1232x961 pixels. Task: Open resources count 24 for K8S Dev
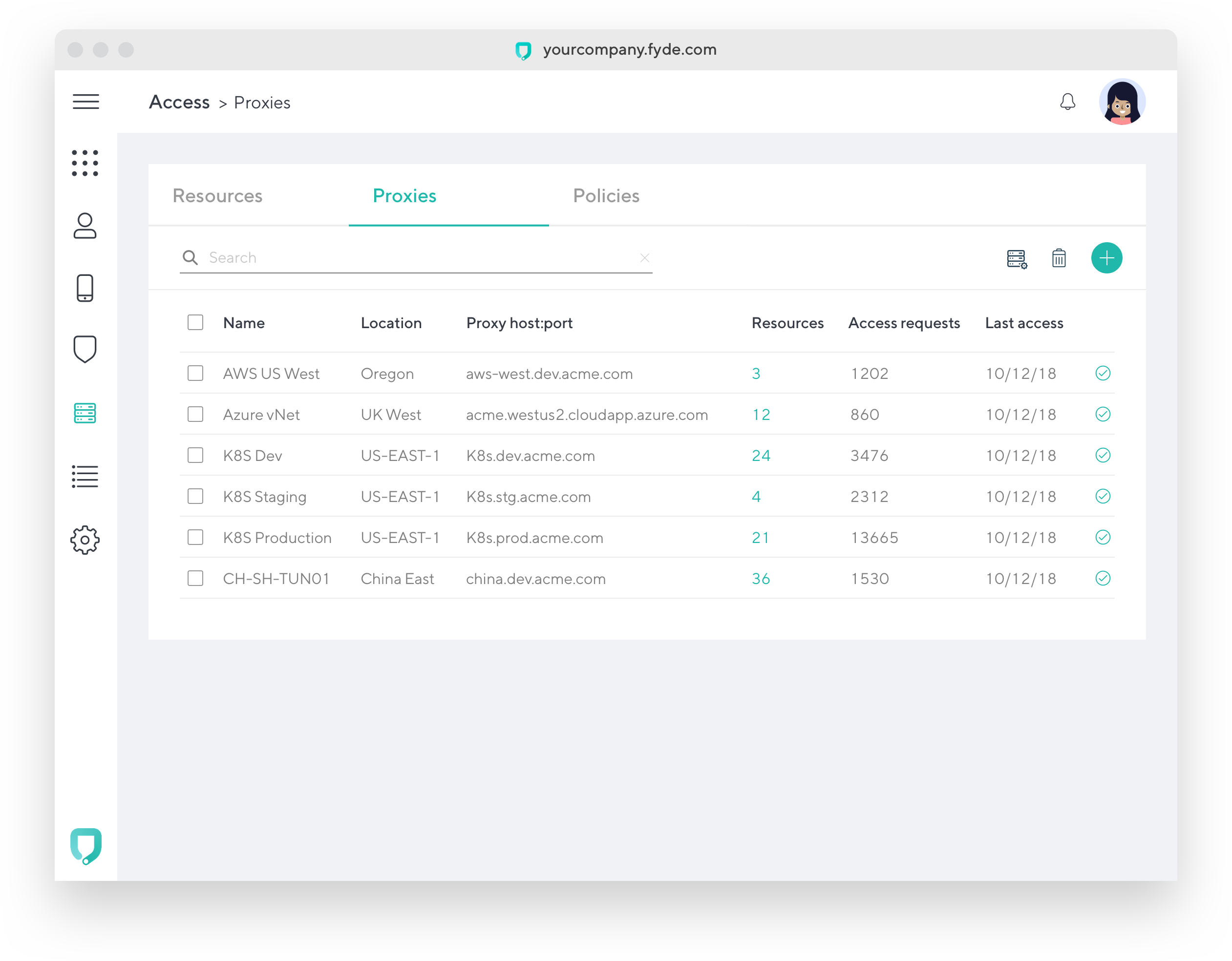pos(761,456)
